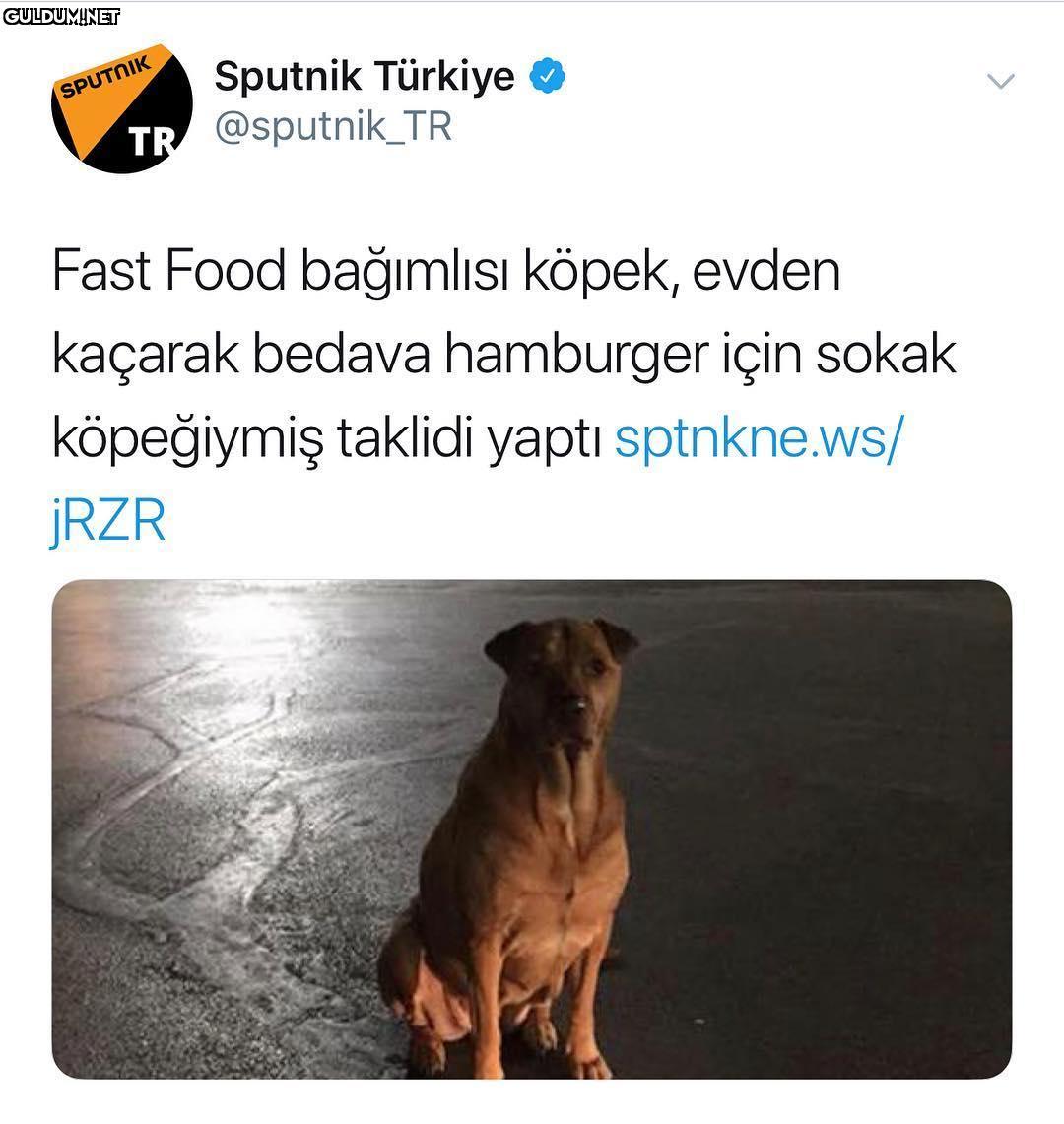This screenshot has height=1124, width=1064.
Task: Click the word 'kaçarak' in tweet text
Action: pos(146,356)
